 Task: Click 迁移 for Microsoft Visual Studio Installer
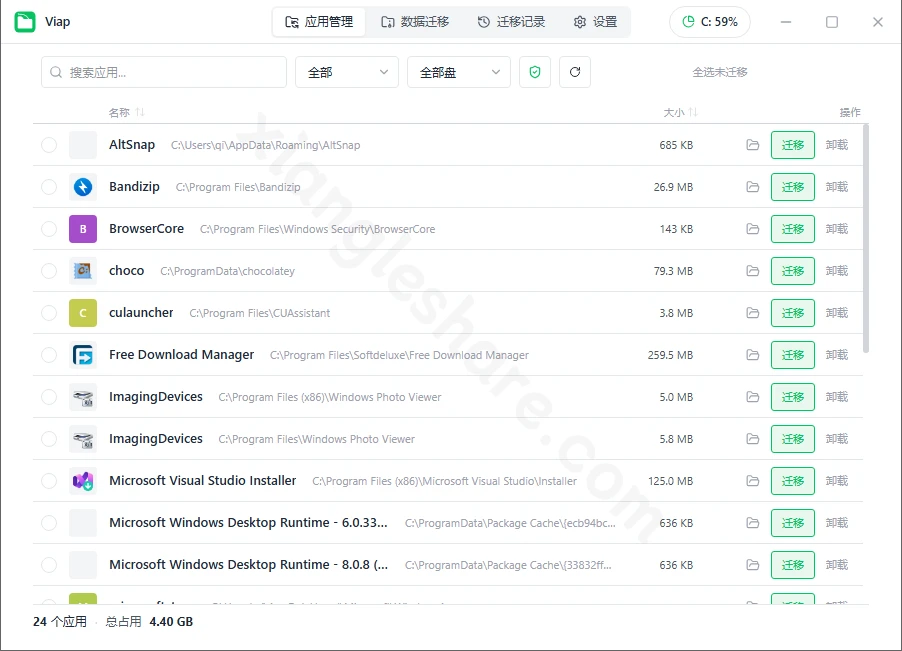click(793, 481)
